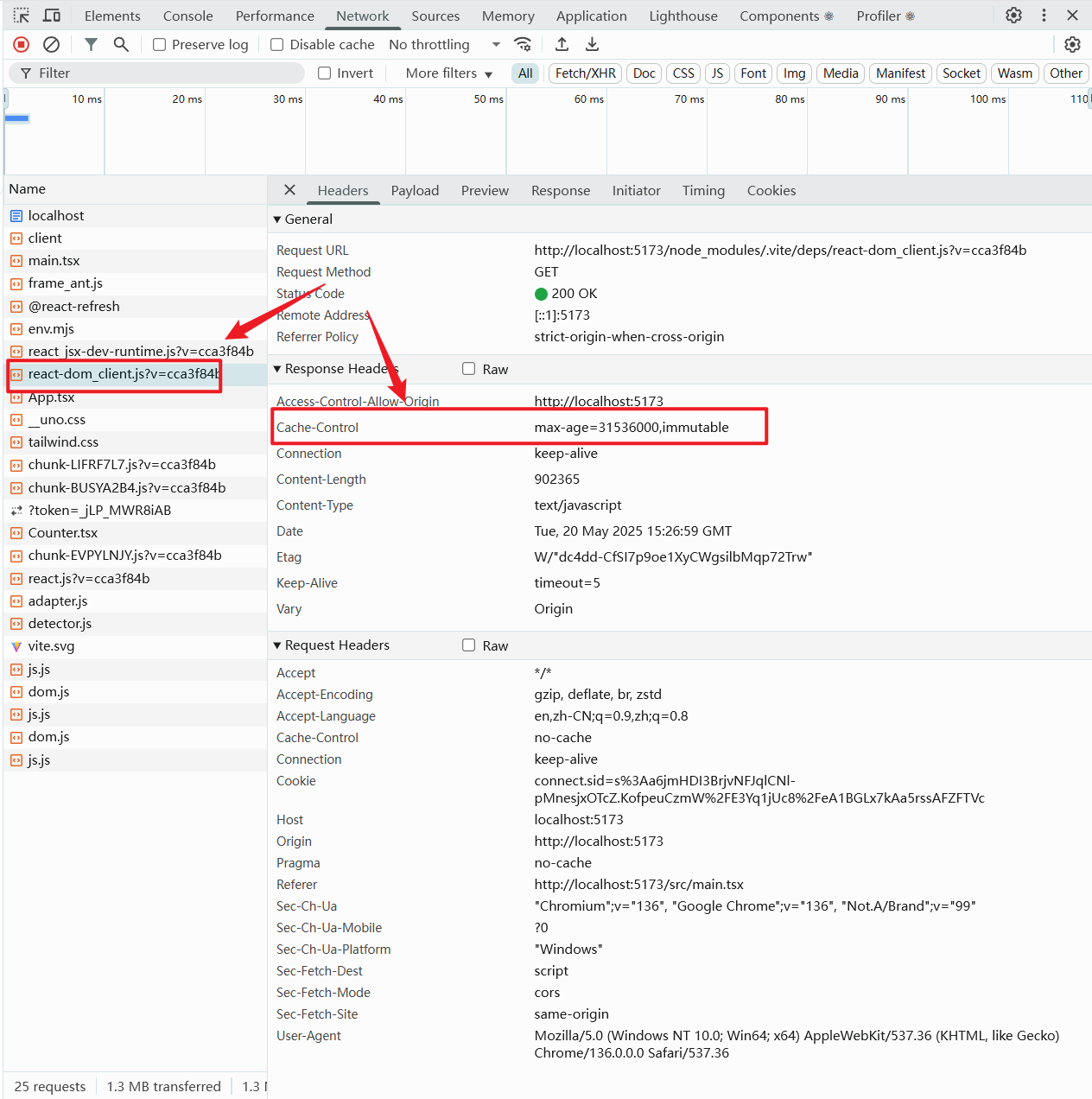This screenshot has height=1099, width=1092.
Task: Select the react-dom_client.js request row
Action: pyautogui.click(x=136, y=374)
